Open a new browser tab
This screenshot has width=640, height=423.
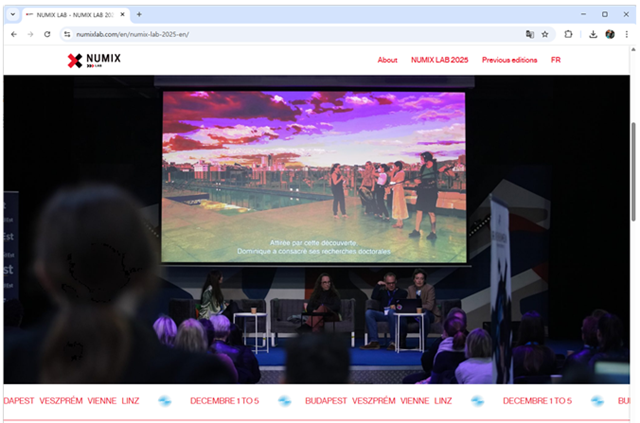[x=139, y=14]
